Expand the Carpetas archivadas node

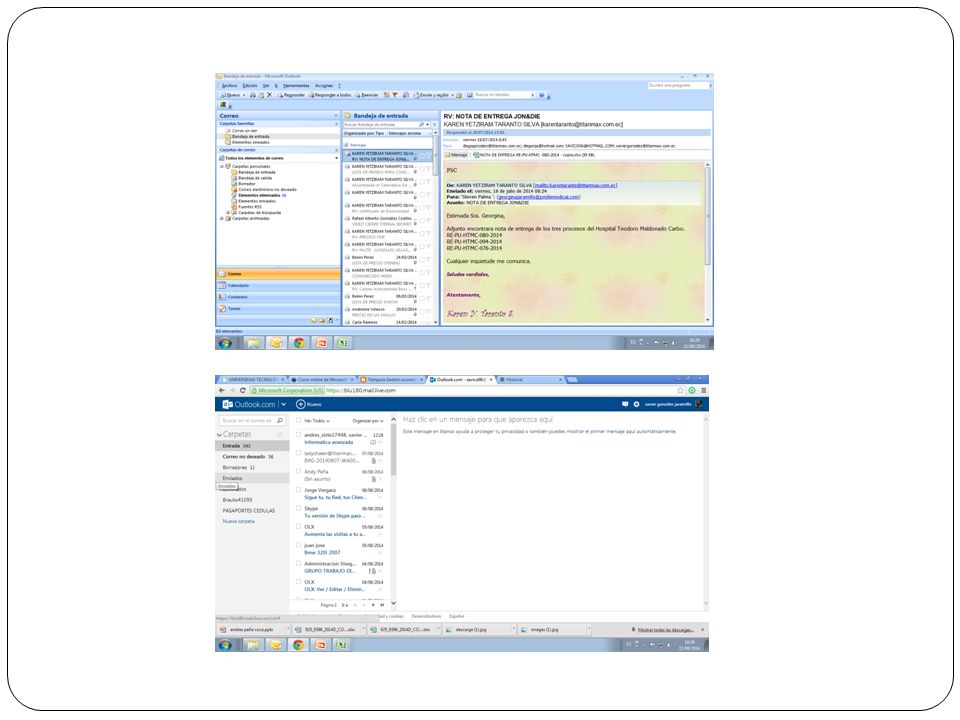point(222,219)
